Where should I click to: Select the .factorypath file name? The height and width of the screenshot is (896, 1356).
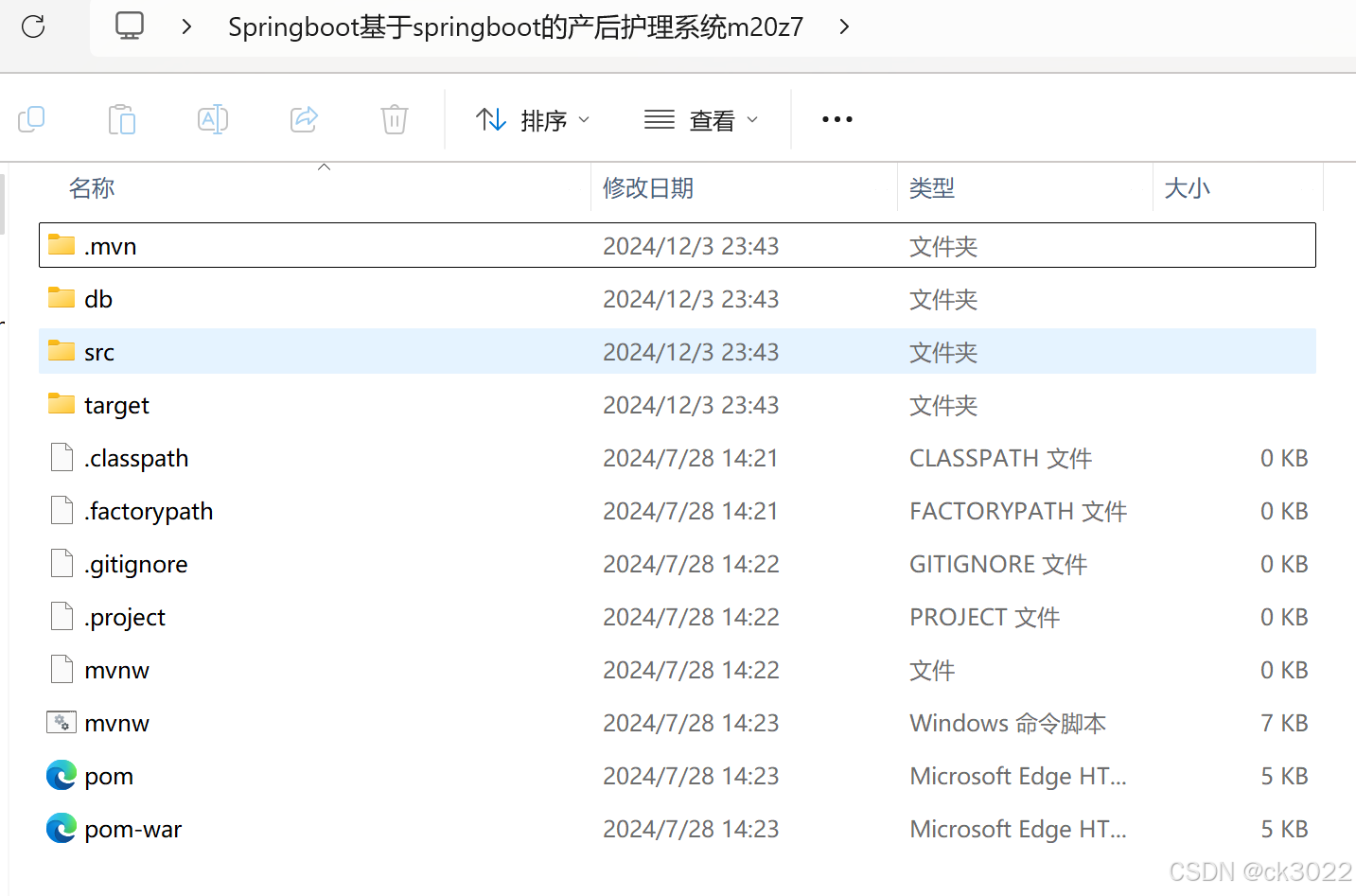149,512
